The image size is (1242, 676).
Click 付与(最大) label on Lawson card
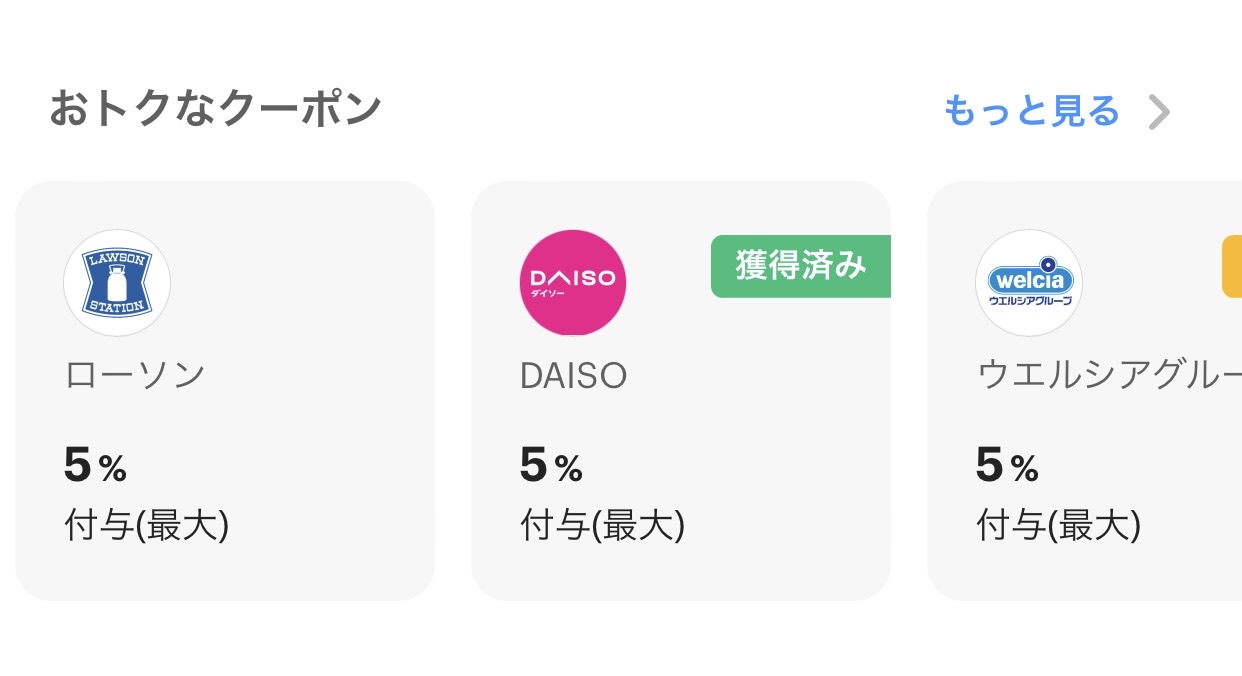(147, 525)
